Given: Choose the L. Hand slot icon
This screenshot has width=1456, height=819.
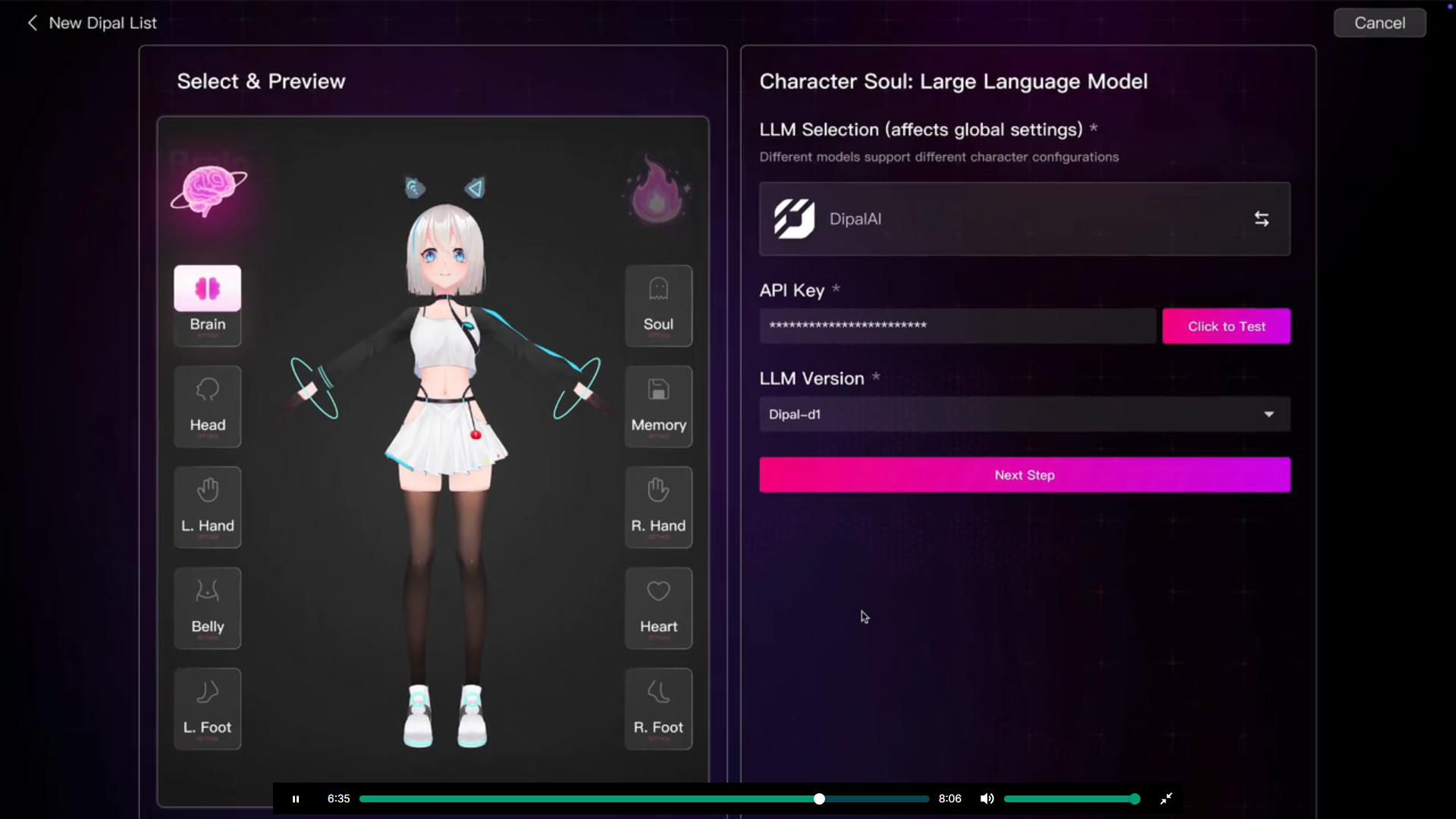Looking at the screenshot, I should click(207, 491).
